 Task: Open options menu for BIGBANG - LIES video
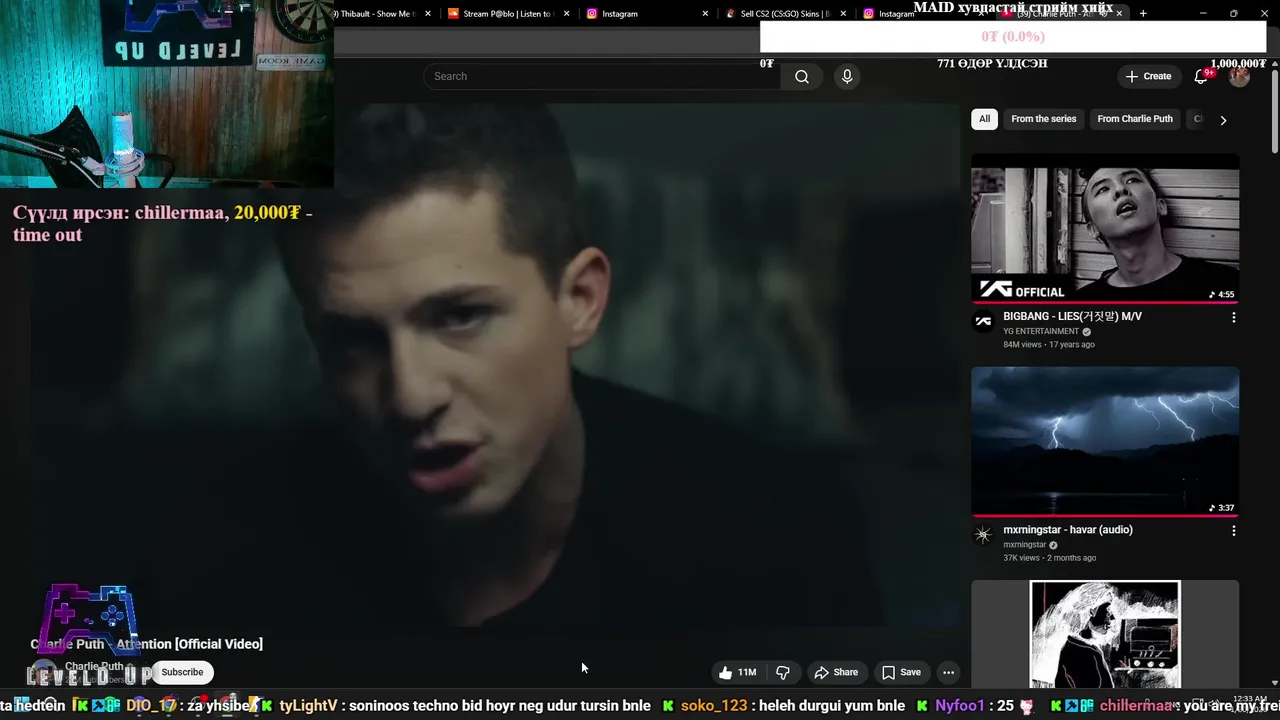1233,317
